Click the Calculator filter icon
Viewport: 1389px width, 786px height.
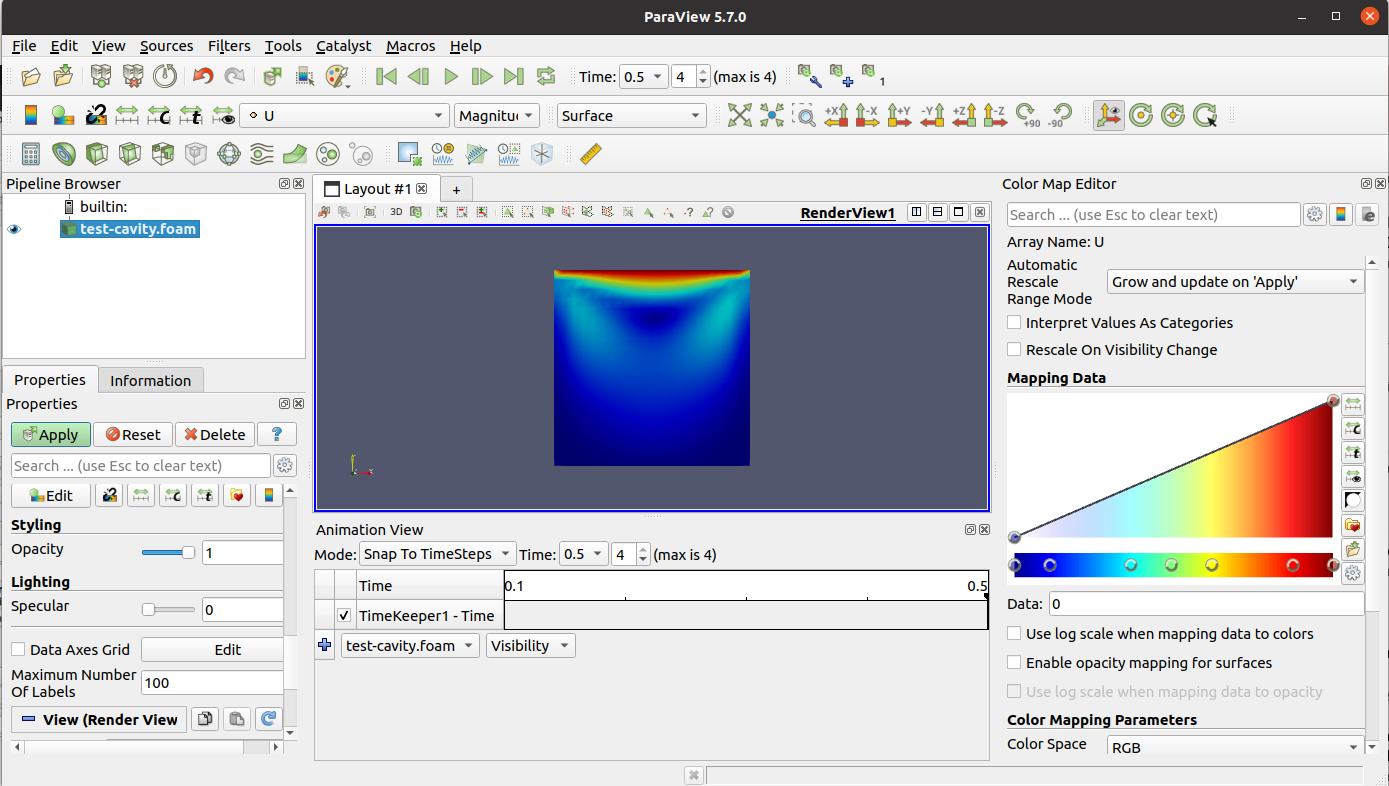point(31,154)
